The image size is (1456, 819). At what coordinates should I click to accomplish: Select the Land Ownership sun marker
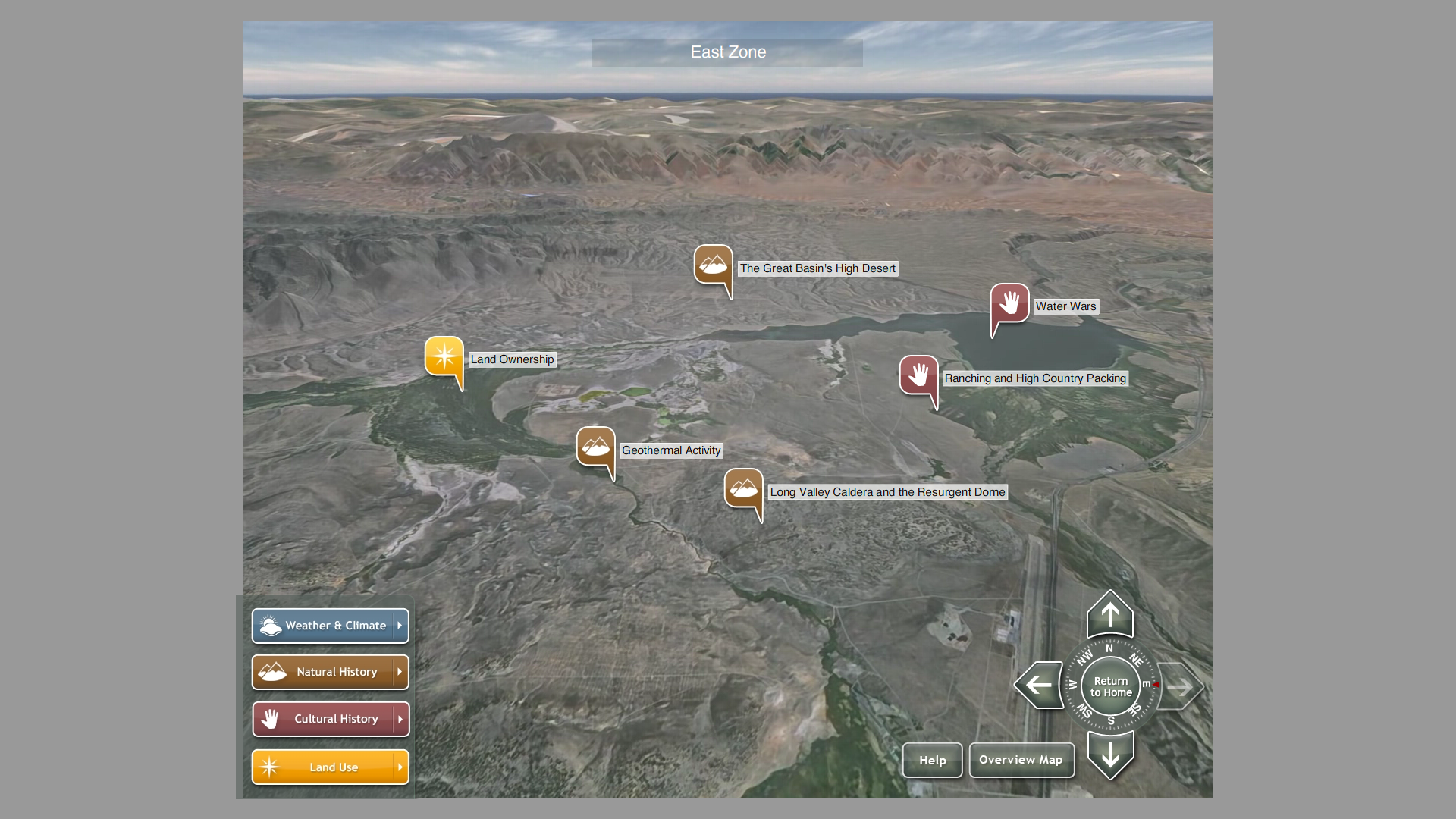click(x=444, y=356)
